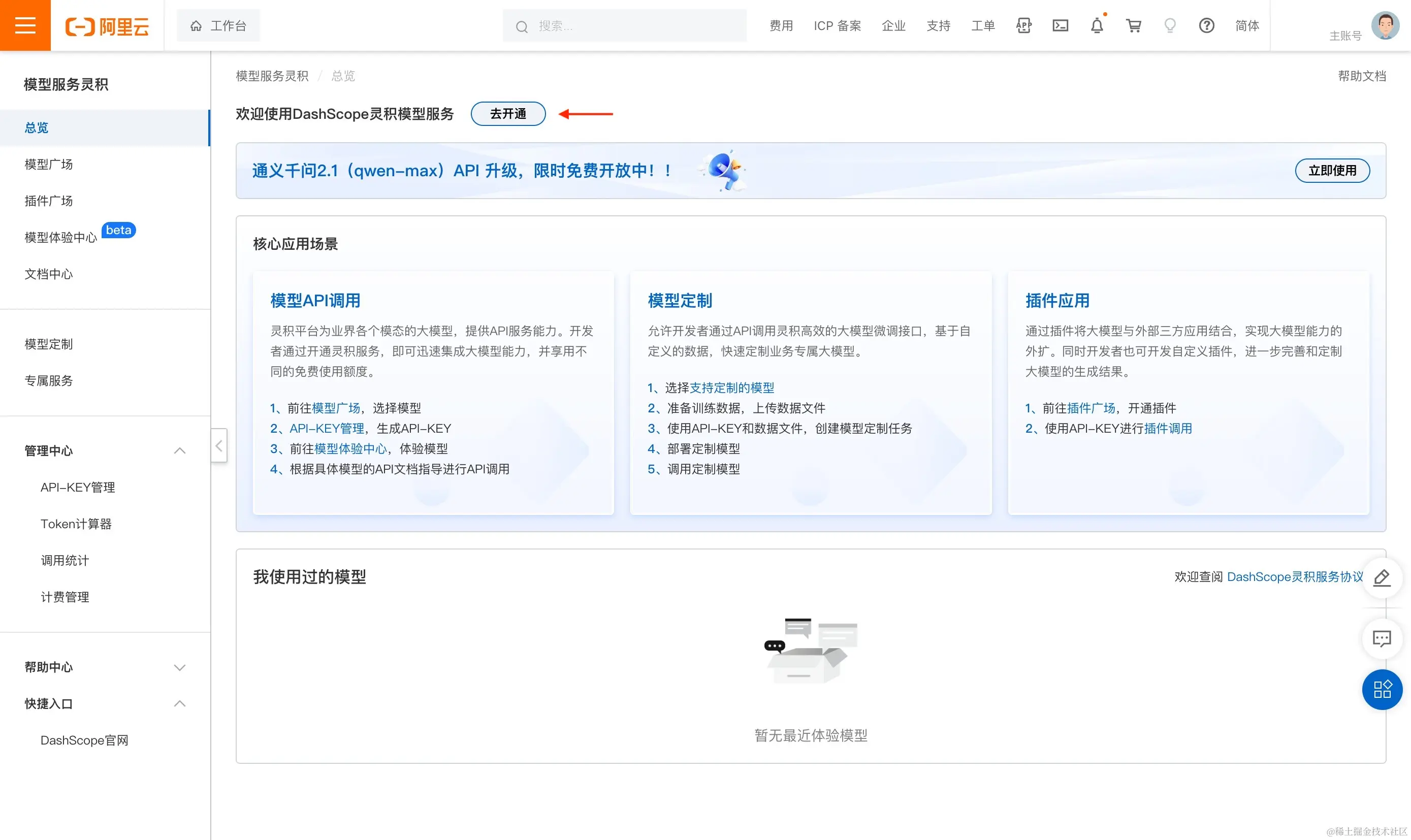1411x840 pixels.
Task: Click the lightbulb icon in header
Action: click(x=1170, y=25)
